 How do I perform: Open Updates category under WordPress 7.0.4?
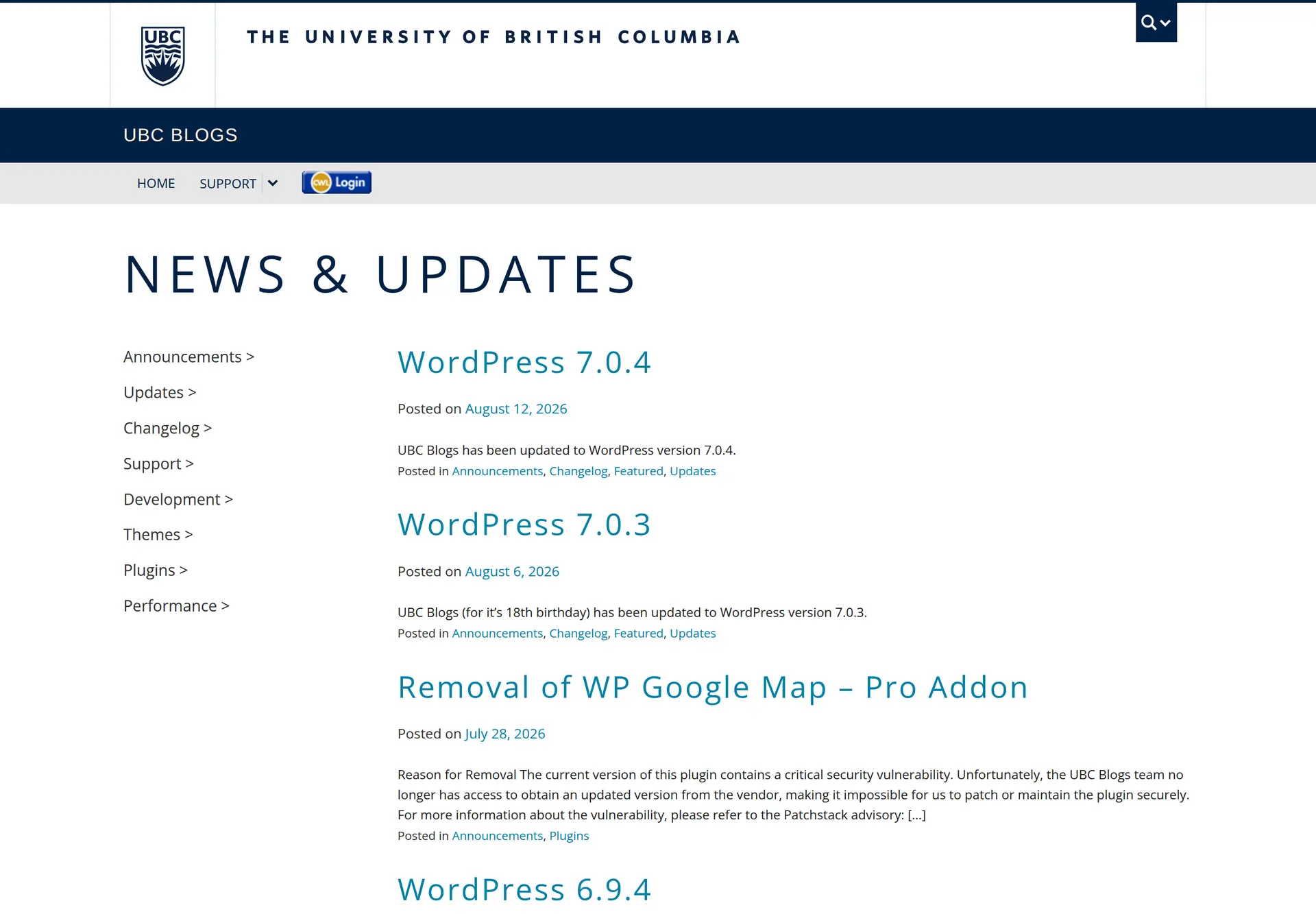click(692, 471)
